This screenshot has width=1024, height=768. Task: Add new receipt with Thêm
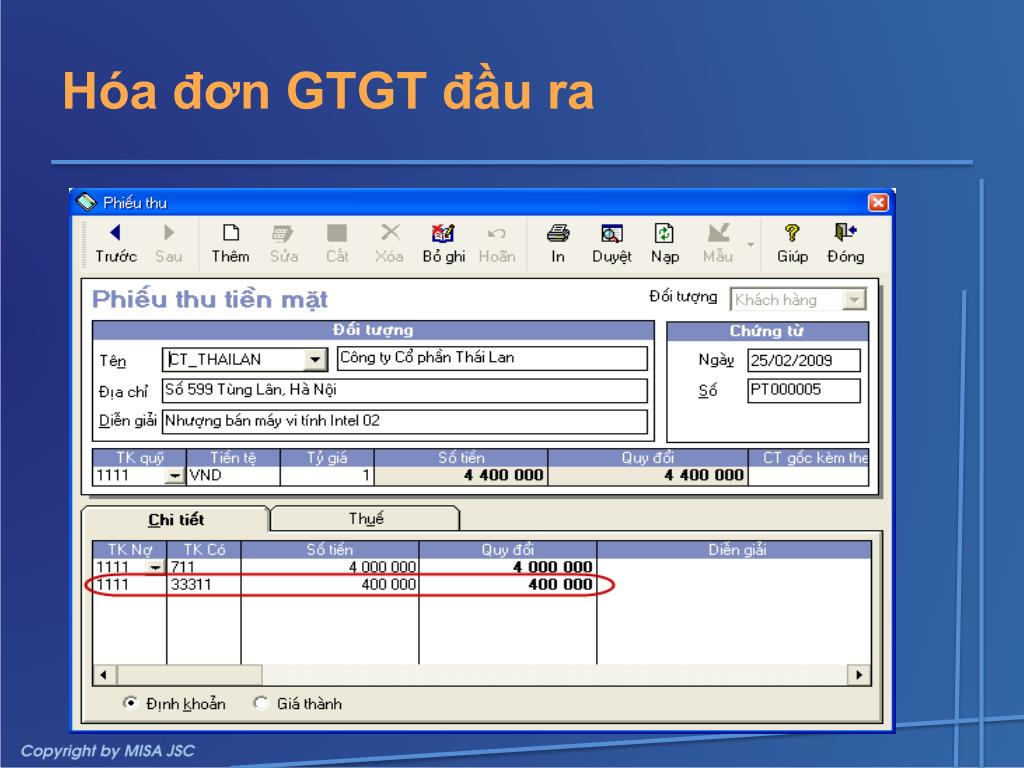click(231, 243)
